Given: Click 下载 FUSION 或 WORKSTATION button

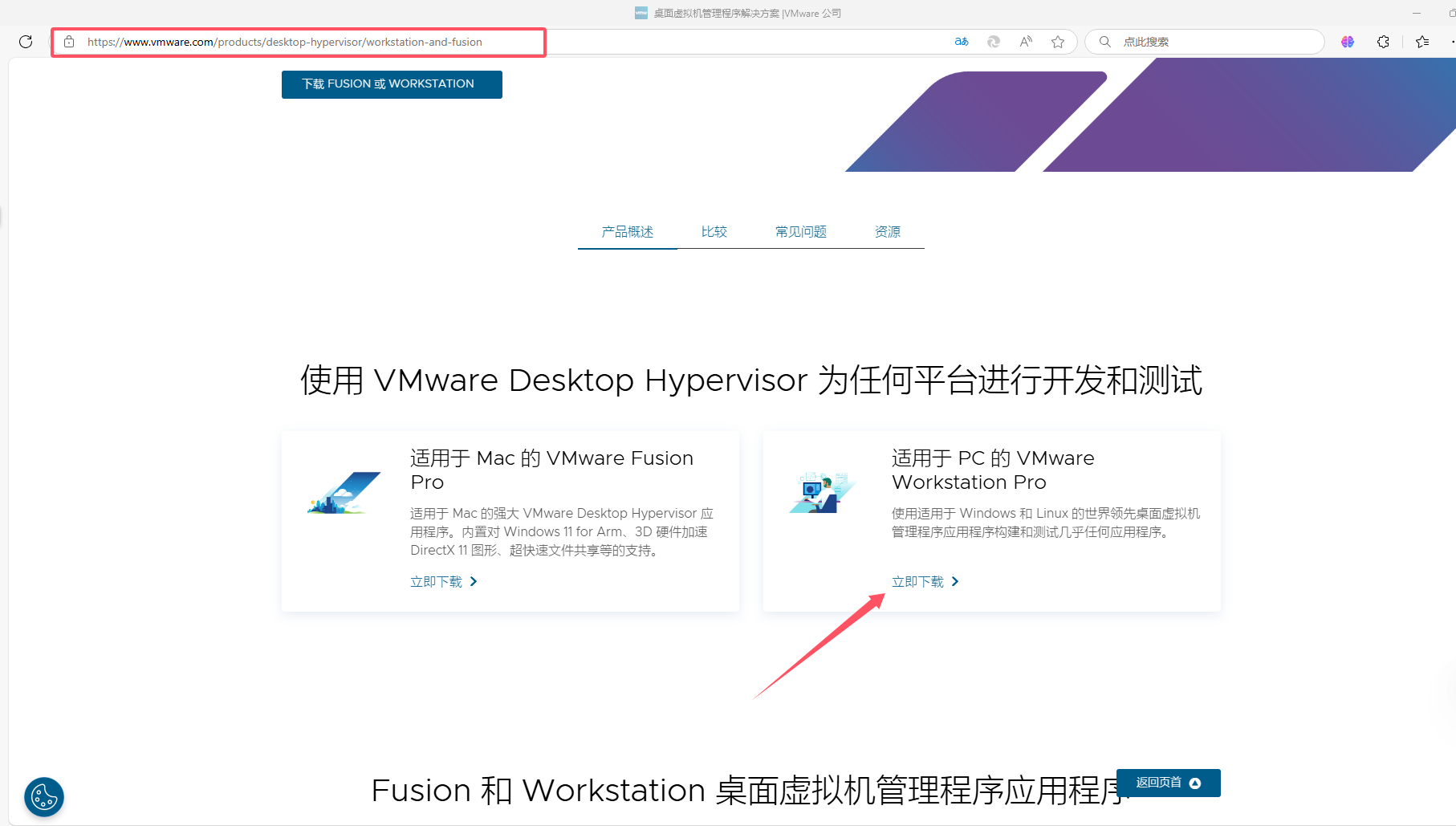Looking at the screenshot, I should (x=392, y=84).
